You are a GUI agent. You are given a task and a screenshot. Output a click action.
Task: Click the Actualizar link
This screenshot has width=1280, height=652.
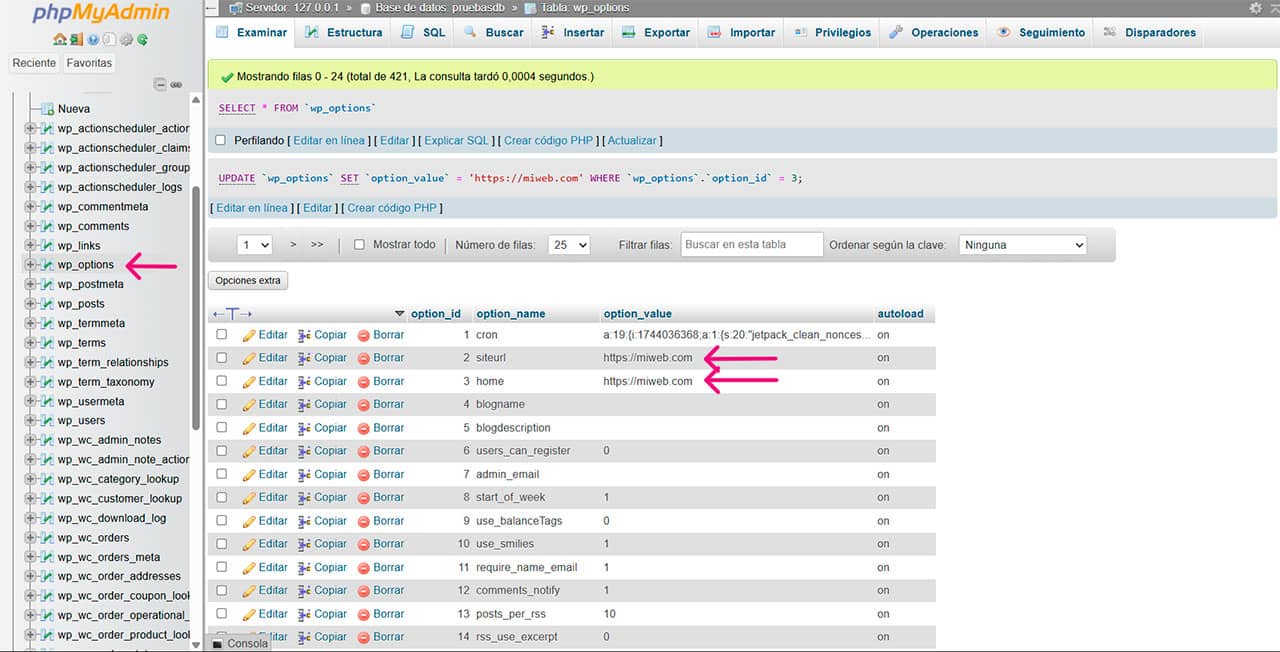pyautogui.click(x=632, y=141)
